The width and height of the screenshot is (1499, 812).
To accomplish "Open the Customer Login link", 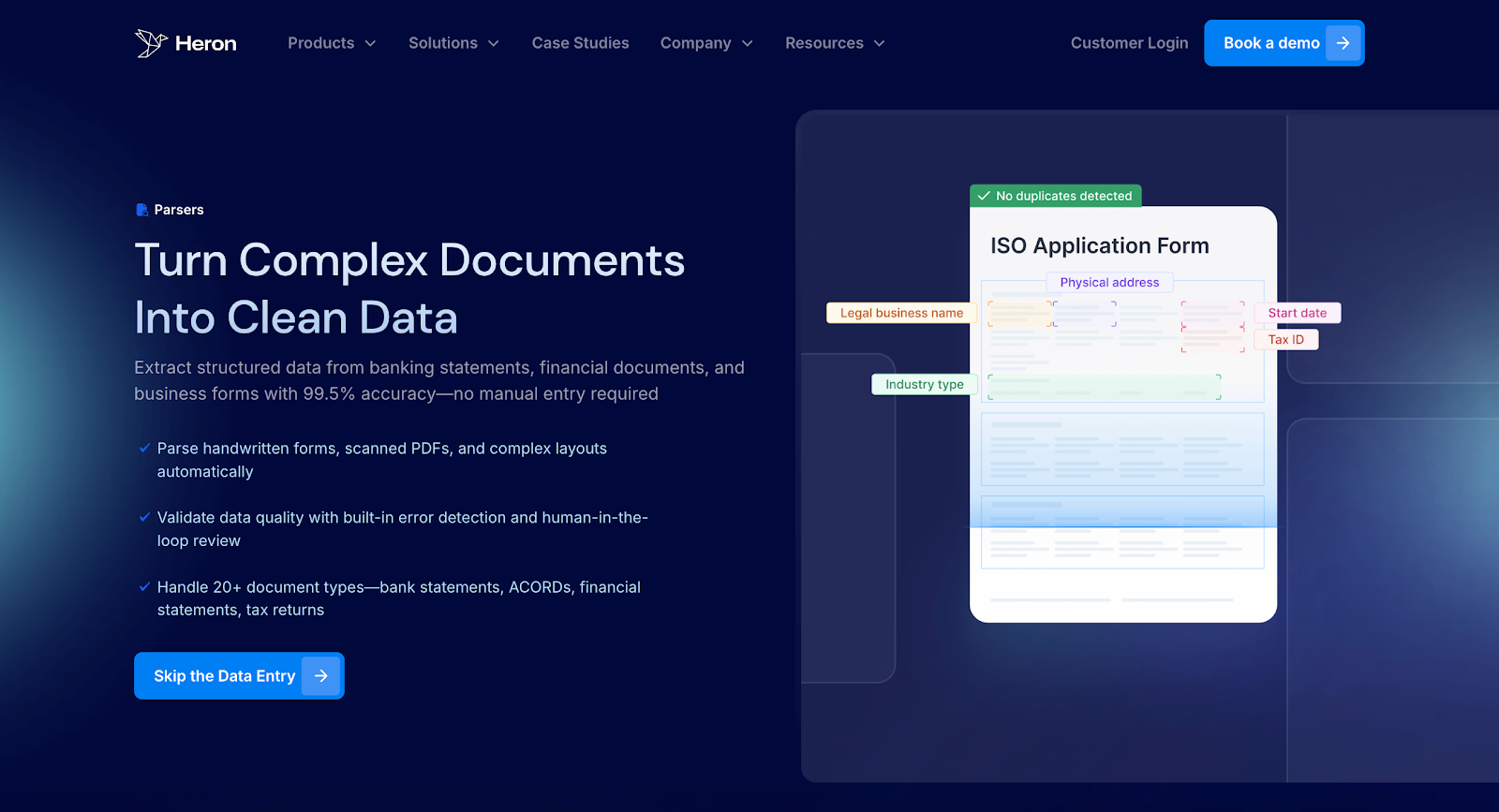I will click(x=1129, y=43).
